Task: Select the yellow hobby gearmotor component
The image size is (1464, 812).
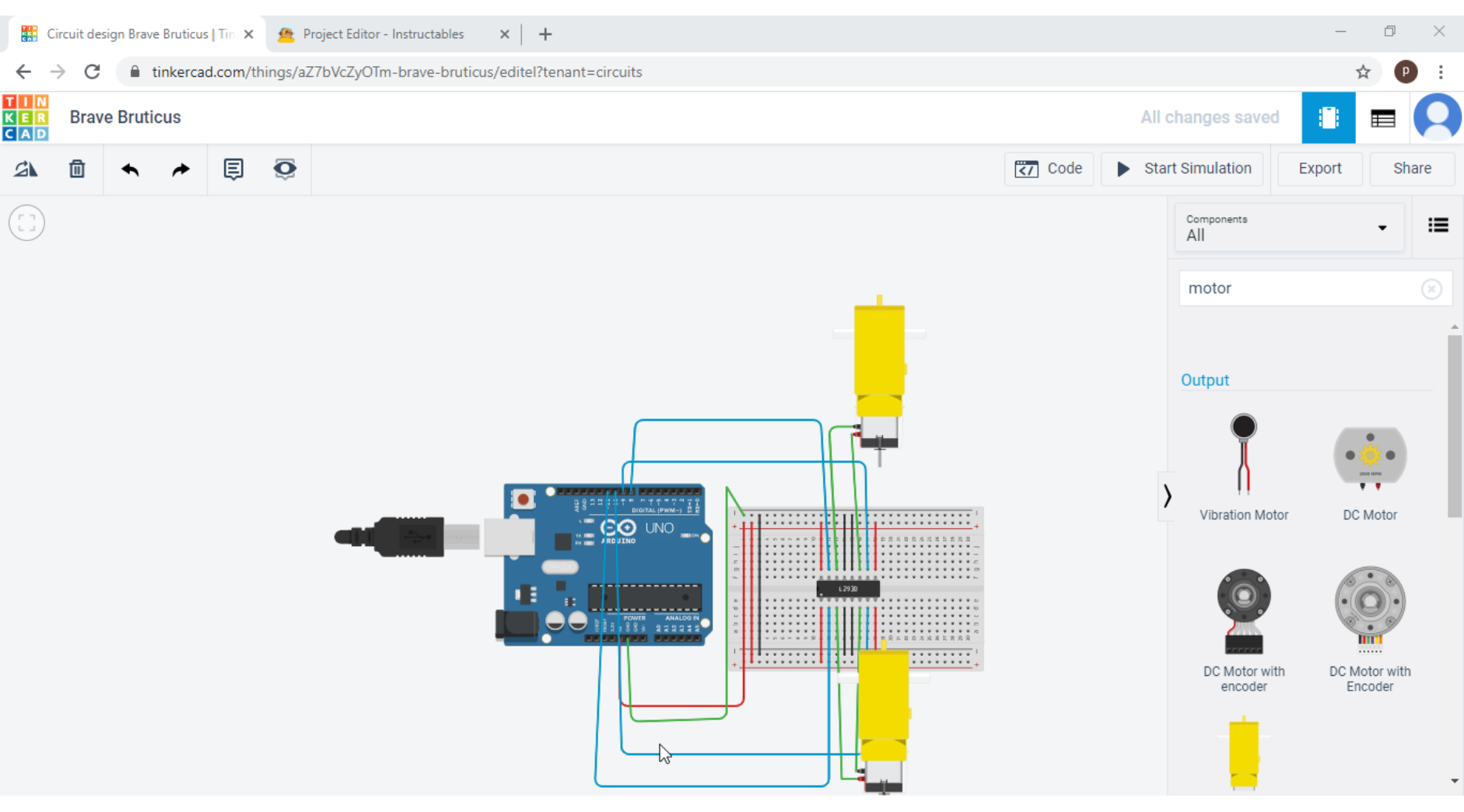Action: (1244, 753)
